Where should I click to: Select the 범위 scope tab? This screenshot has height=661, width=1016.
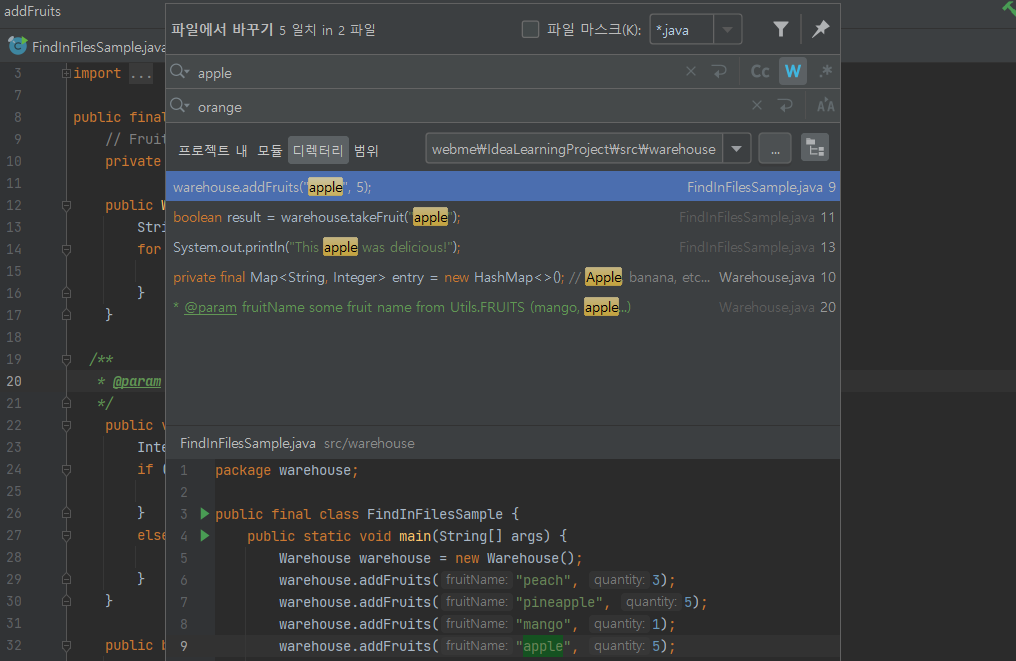[366, 150]
